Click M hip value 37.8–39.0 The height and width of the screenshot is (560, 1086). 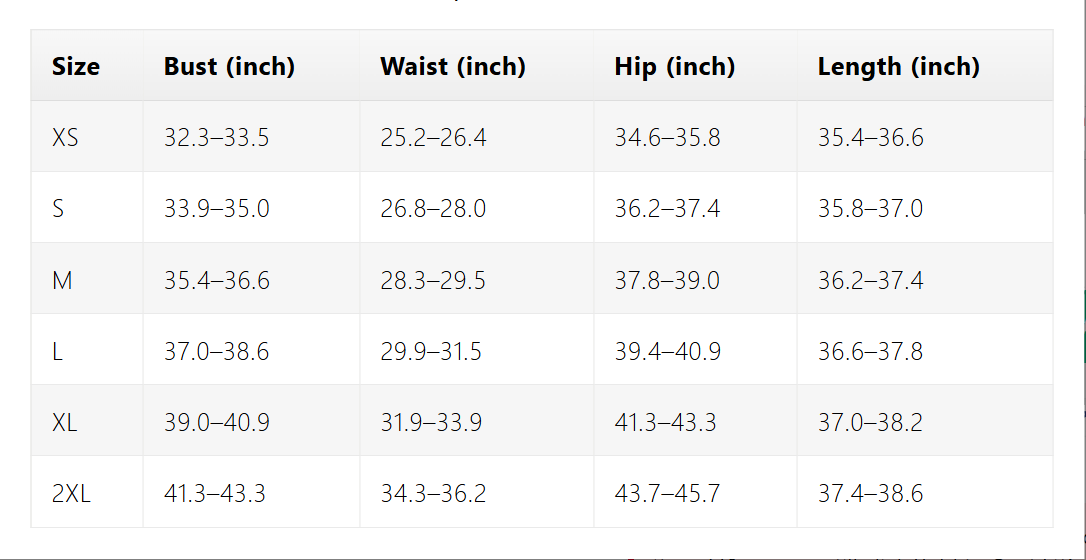(x=667, y=281)
